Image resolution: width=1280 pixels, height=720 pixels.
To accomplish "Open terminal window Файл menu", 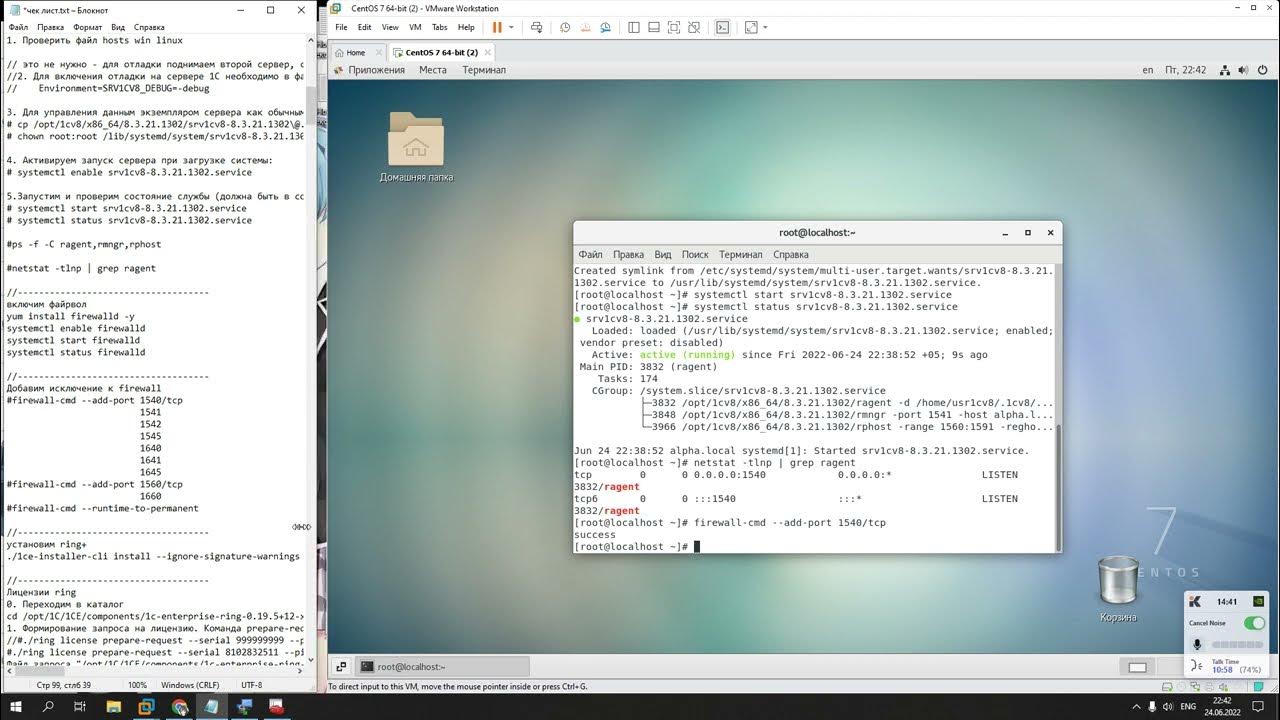I will (590, 255).
